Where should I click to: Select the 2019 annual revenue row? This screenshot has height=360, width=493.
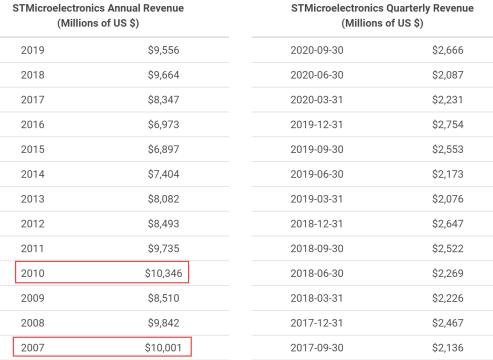coord(114,50)
